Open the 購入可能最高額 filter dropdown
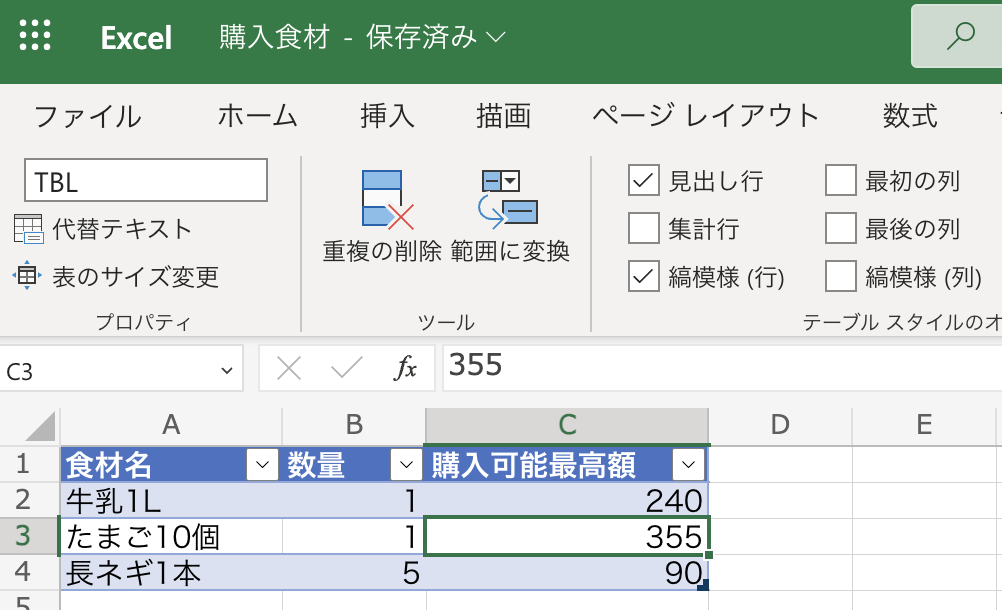 (688, 464)
